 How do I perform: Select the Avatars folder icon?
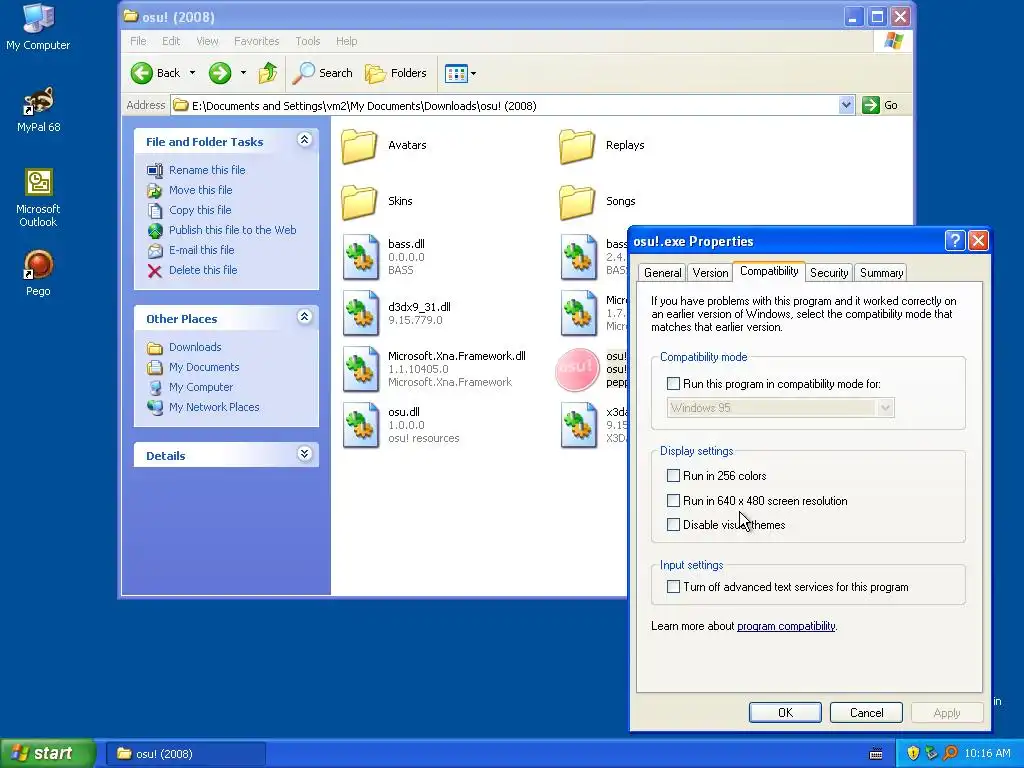click(359, 146)
